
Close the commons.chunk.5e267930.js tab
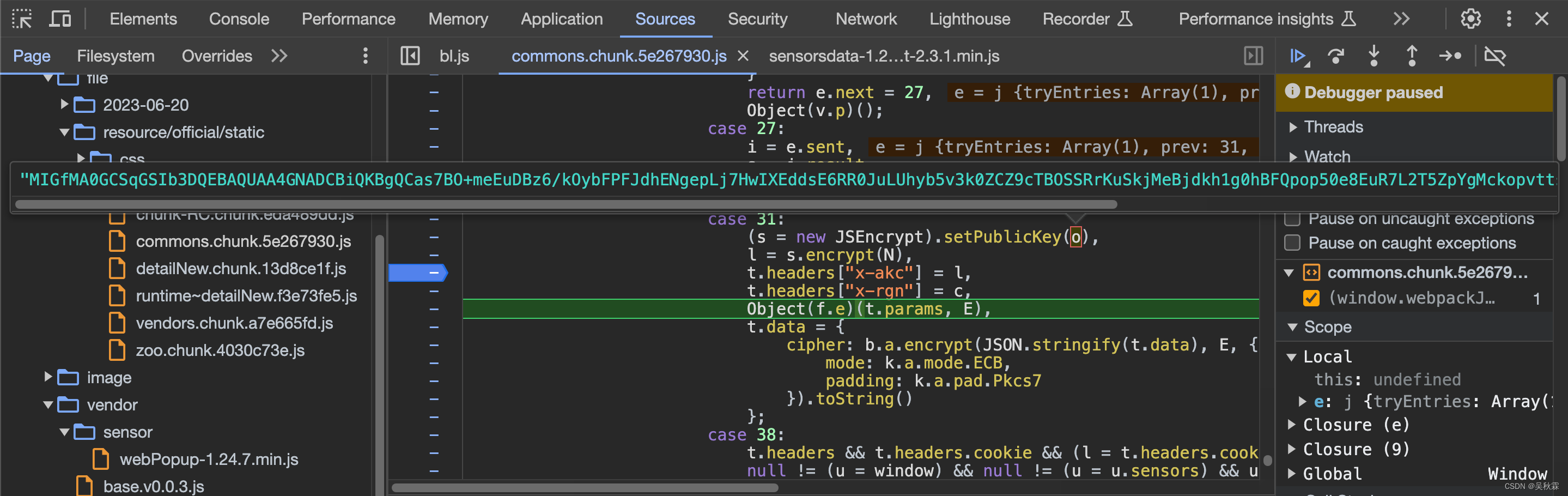click(743, 56)
